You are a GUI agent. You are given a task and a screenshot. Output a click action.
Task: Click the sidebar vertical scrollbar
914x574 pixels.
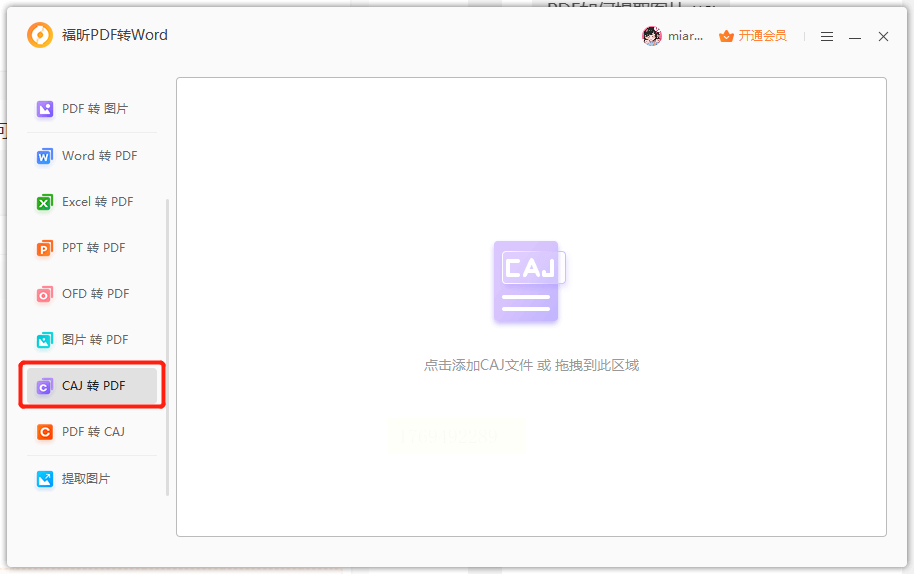168,347
